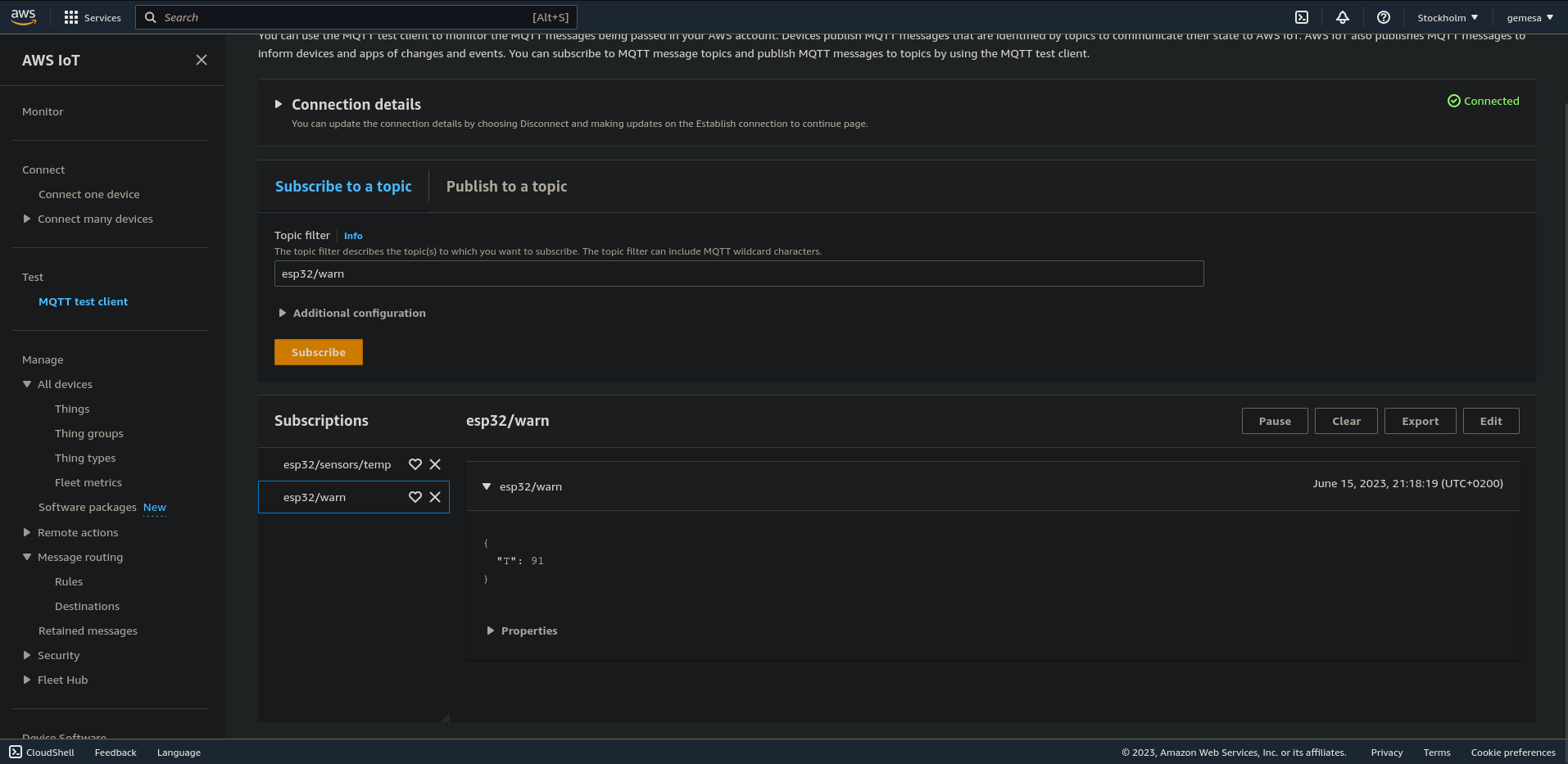Pause the esp32/warn message feed
This screenshot has width=1568, height=764.
pos(1275,421)
